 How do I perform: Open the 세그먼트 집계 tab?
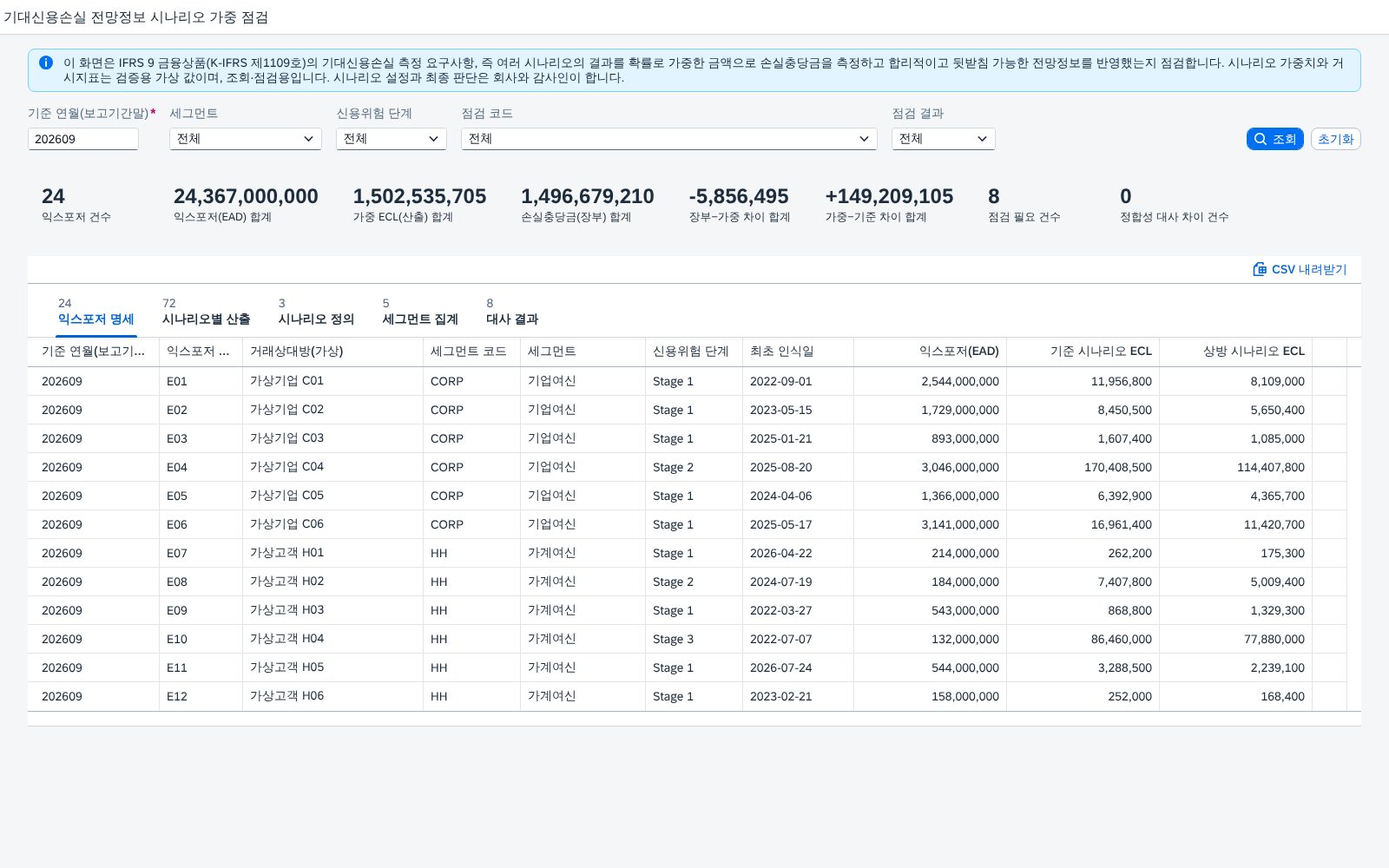pyautogui.click(x=420, y=312)
